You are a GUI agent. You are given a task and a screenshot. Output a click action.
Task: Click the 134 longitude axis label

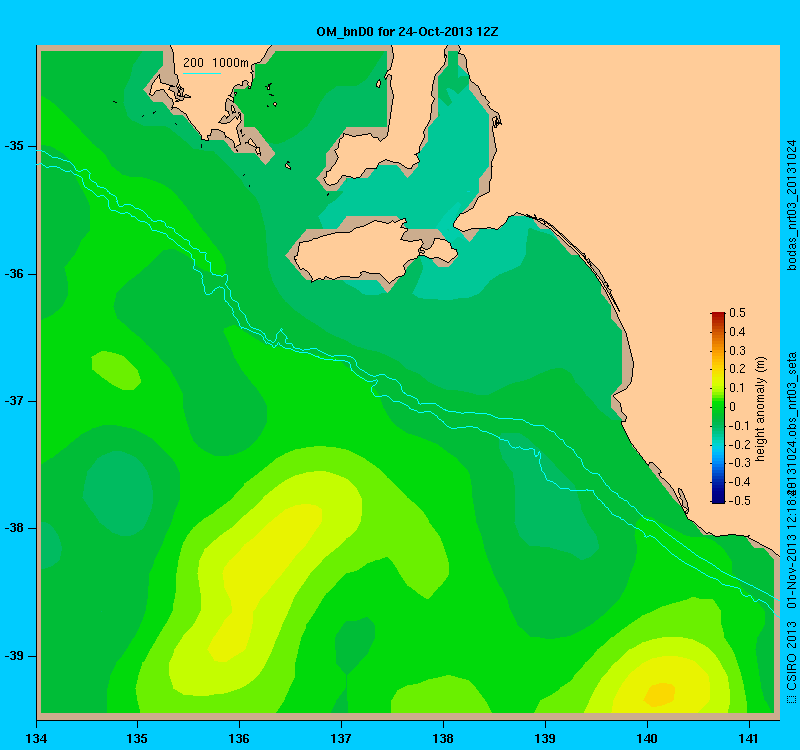click(x=36, y=738)
